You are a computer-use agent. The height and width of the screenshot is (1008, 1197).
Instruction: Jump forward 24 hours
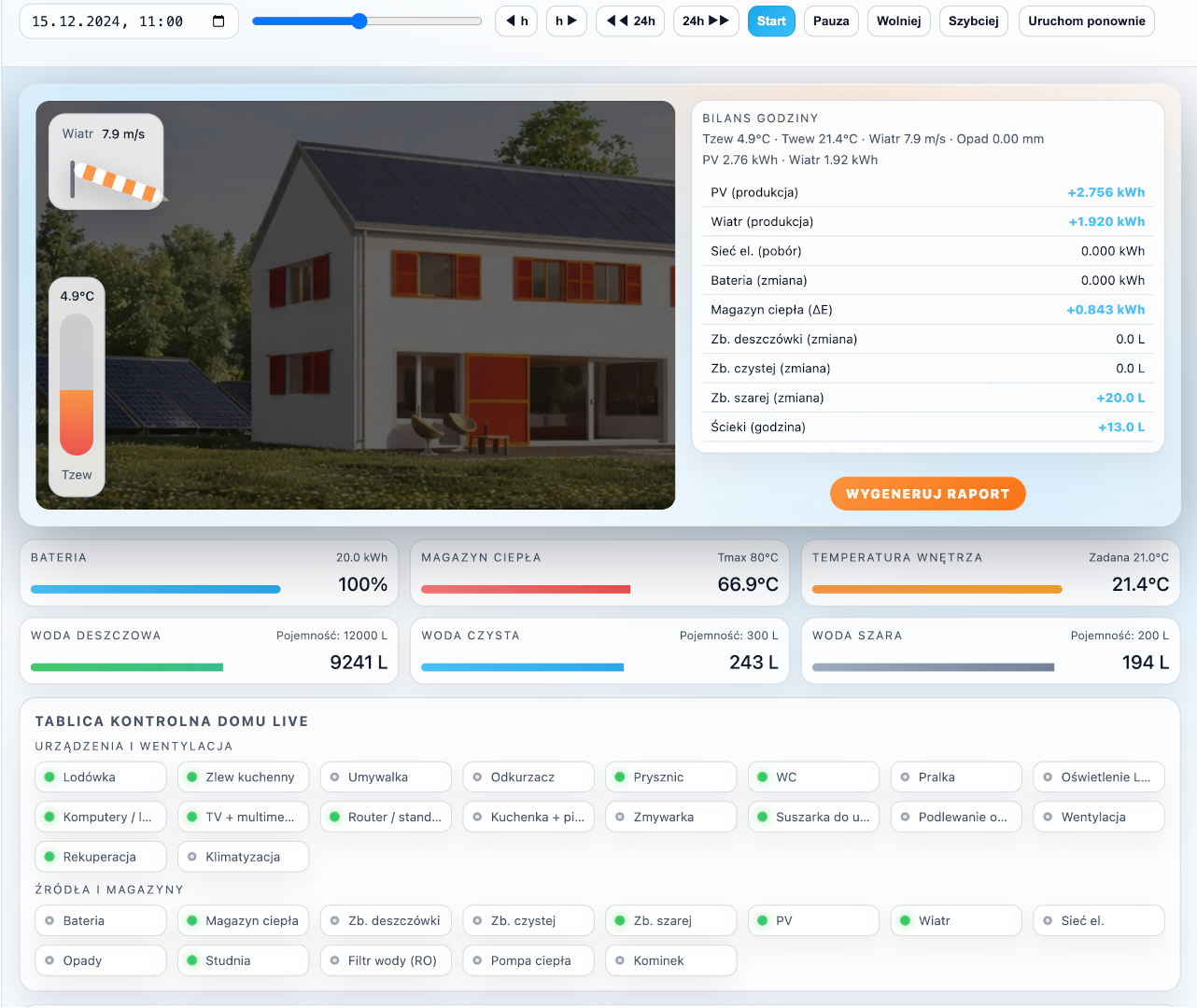(x=705, y=21)
